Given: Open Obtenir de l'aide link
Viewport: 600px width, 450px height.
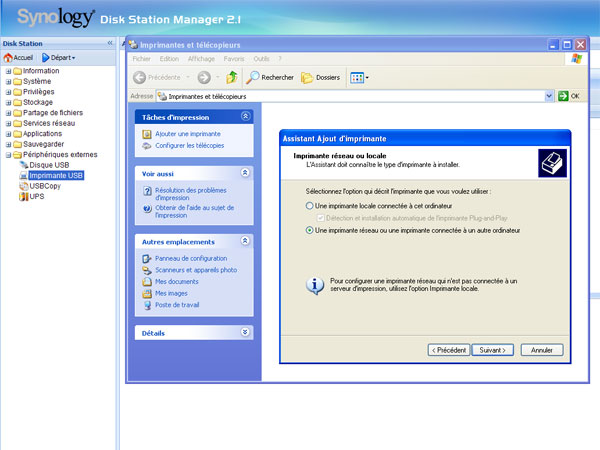Looking at the screenshot, I should click(194, 212).
